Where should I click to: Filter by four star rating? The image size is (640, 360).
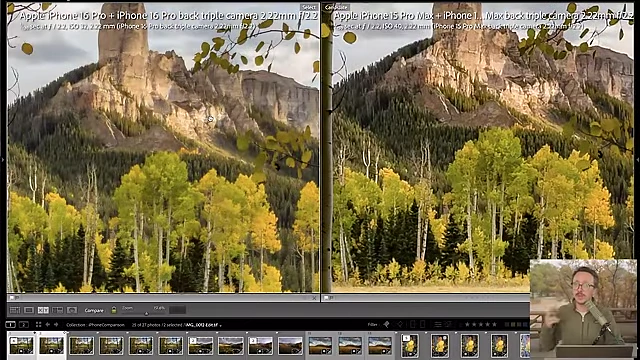tap(488, 324)
